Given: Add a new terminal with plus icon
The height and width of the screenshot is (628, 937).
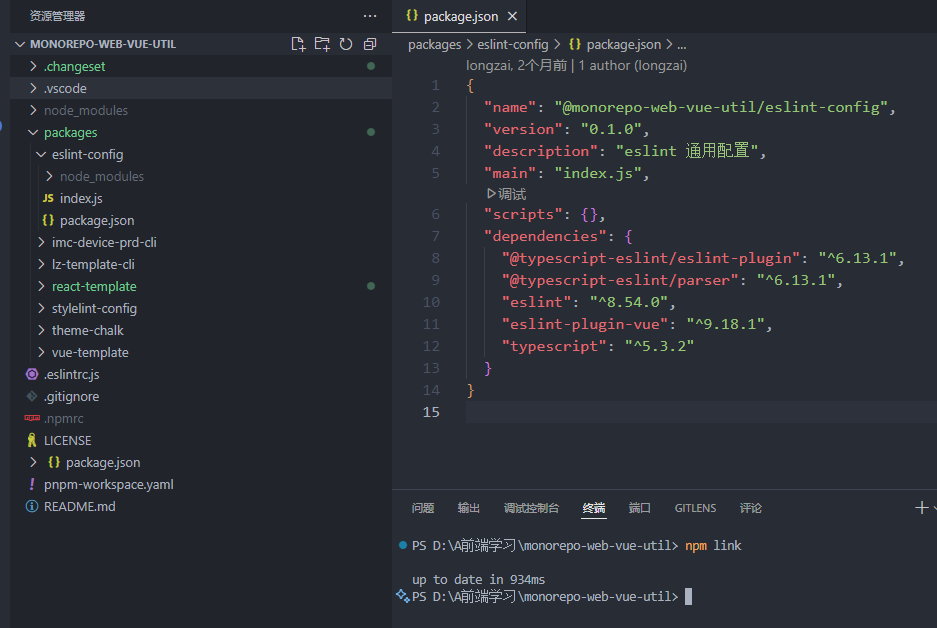Looking at the screenshot, I should coord(921,508).
